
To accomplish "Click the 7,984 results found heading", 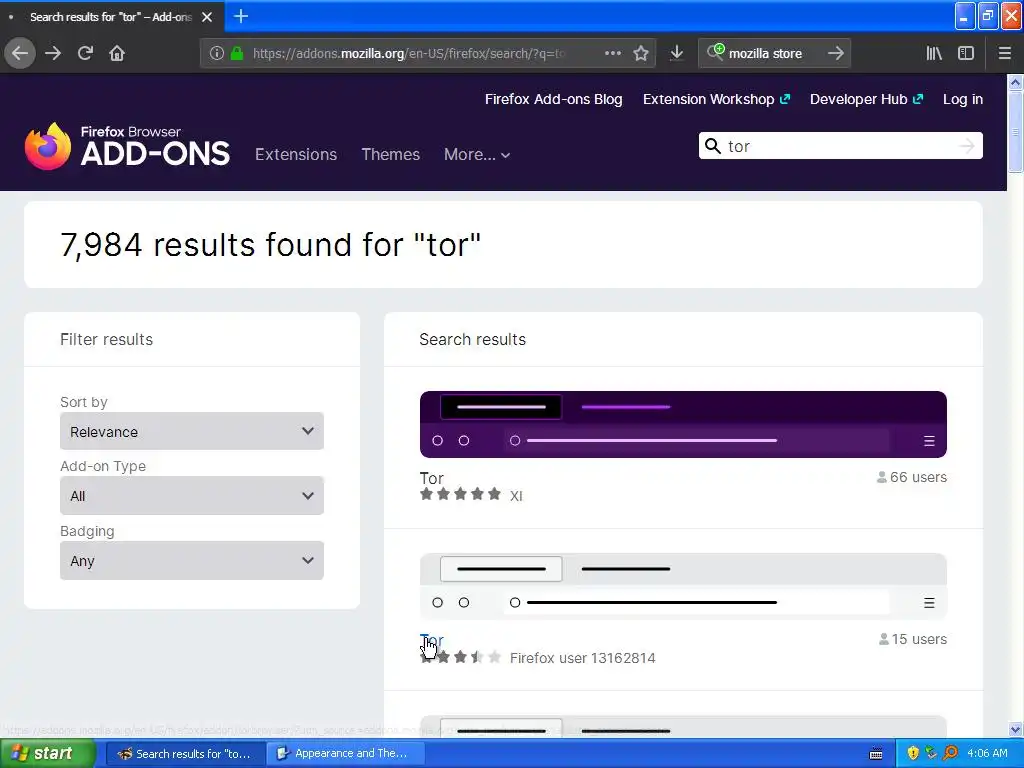I will tap(270, 244).
